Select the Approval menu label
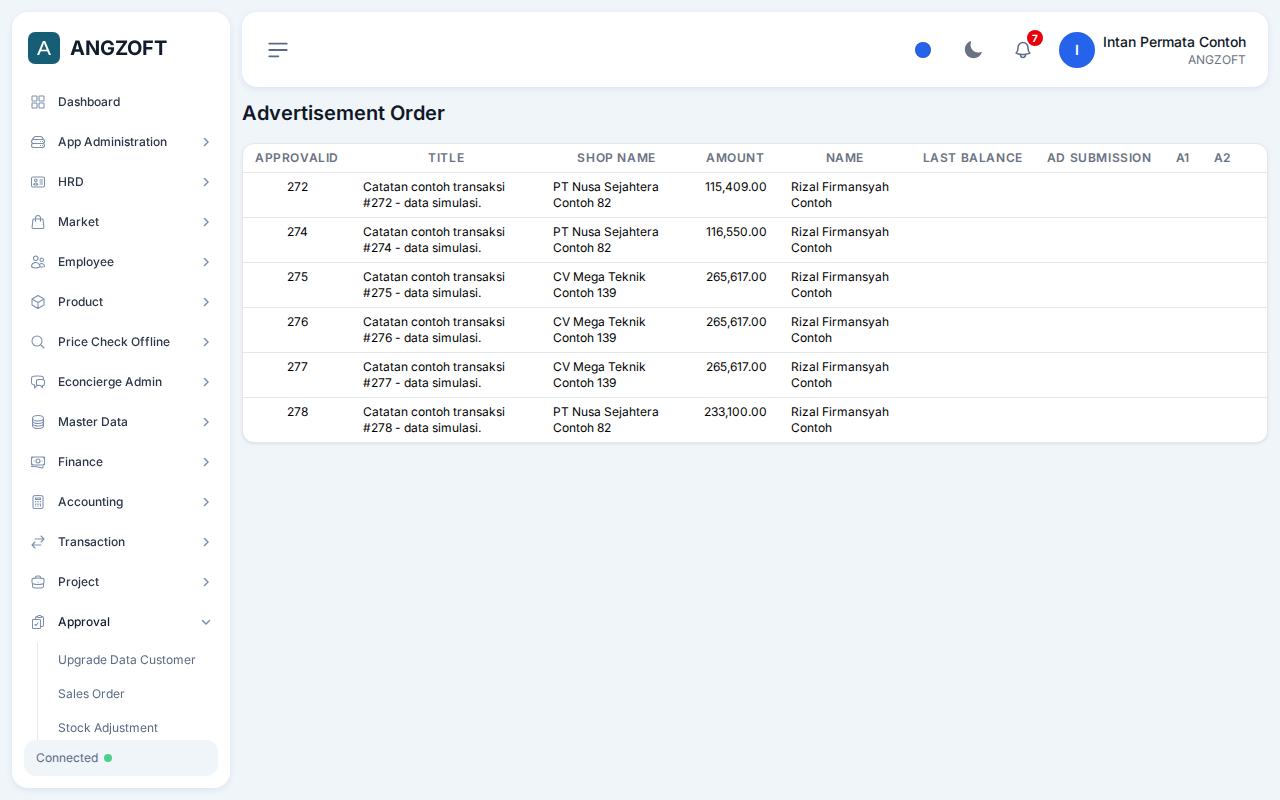 click(x=84, y=622)
